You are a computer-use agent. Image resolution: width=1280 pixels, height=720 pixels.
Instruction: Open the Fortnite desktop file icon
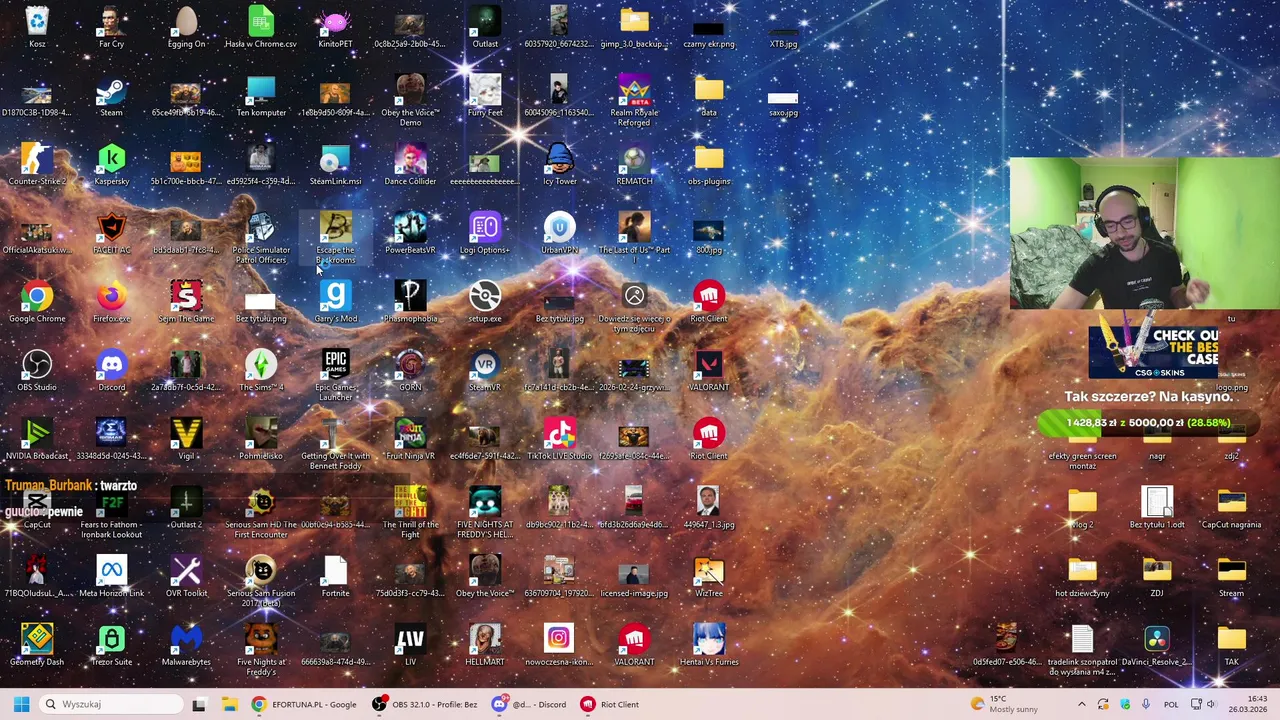[335, 578]
